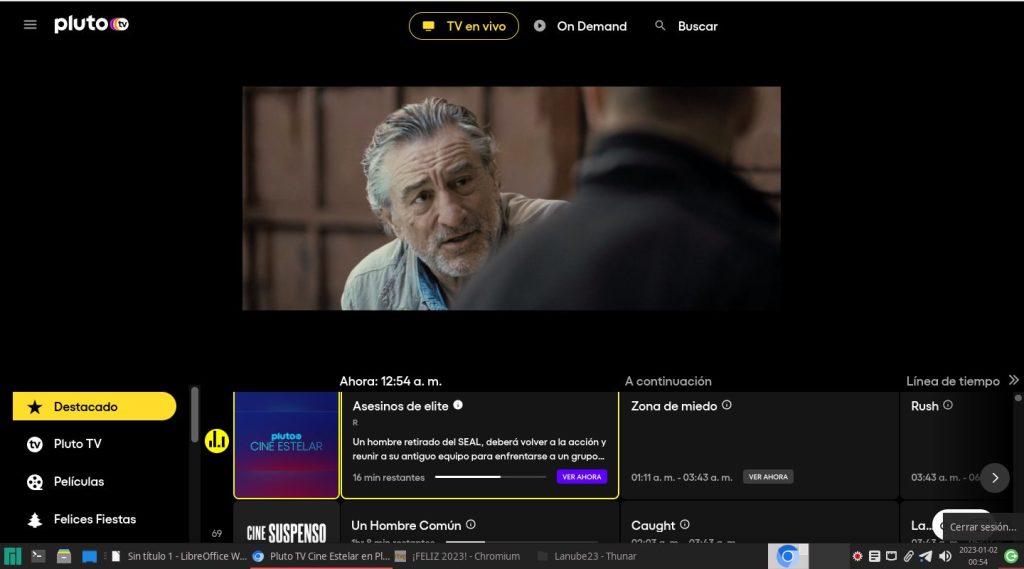Select the Cine Estelar channel thumbnail
The width and height of the screenshot is (1024, 569).
286,445
